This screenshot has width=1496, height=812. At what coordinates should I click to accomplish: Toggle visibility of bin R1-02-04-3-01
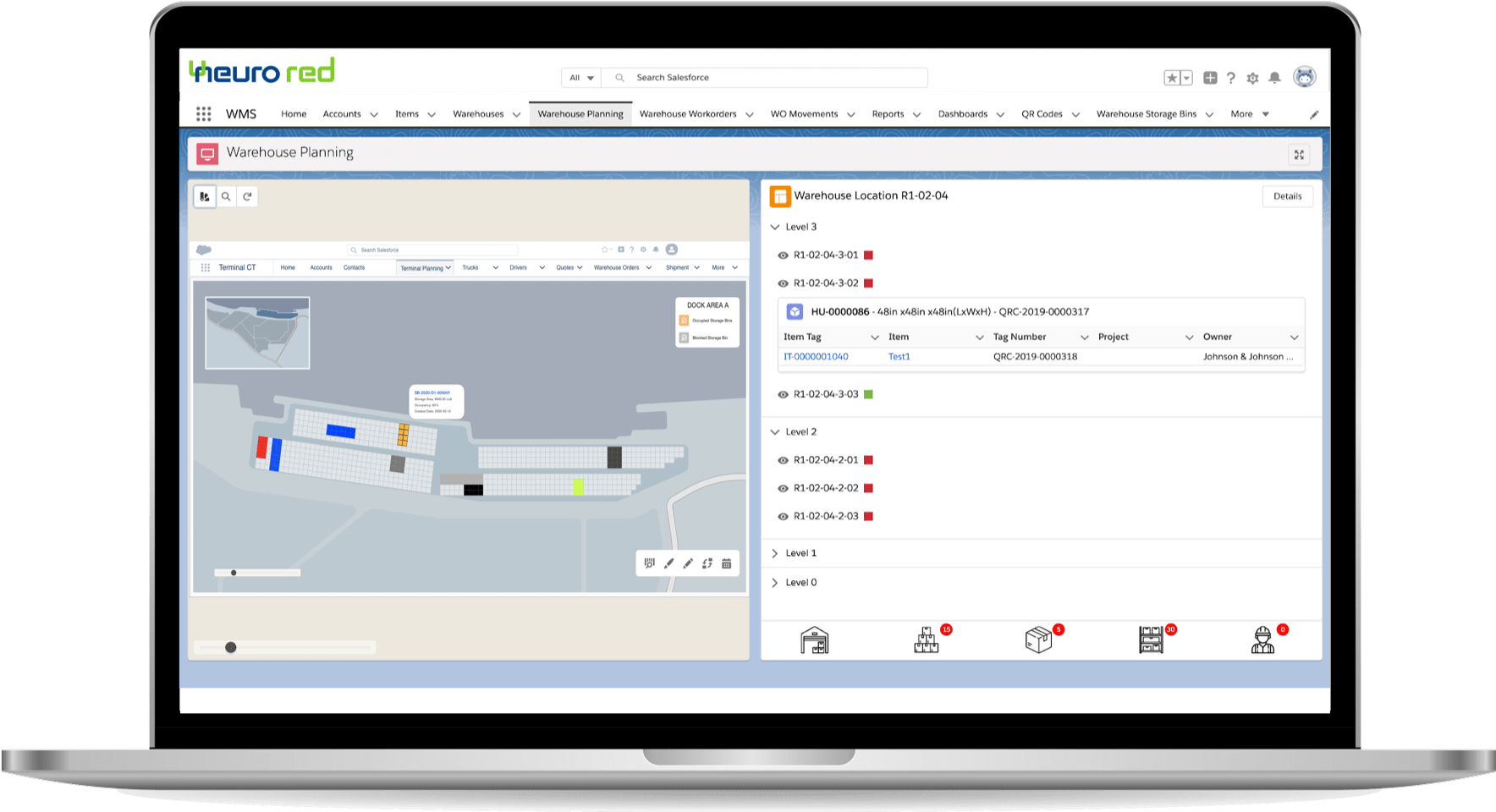pos(782,255)
